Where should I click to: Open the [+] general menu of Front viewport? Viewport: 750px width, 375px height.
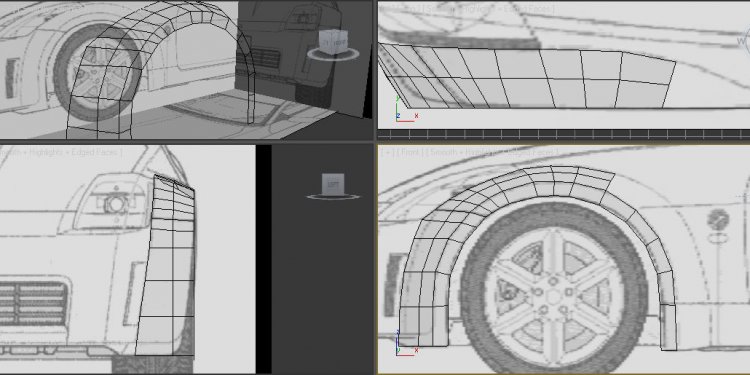point(386,153)
